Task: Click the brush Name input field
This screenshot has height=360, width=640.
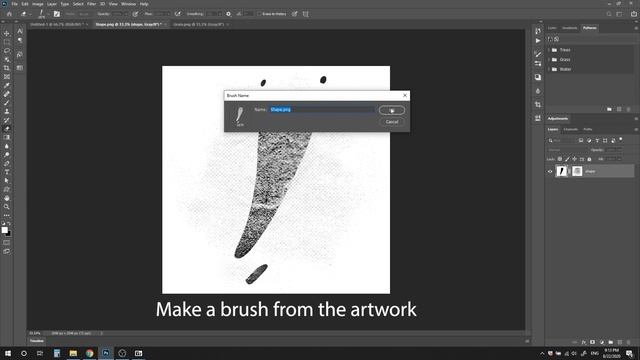Action: pos(321,109)
